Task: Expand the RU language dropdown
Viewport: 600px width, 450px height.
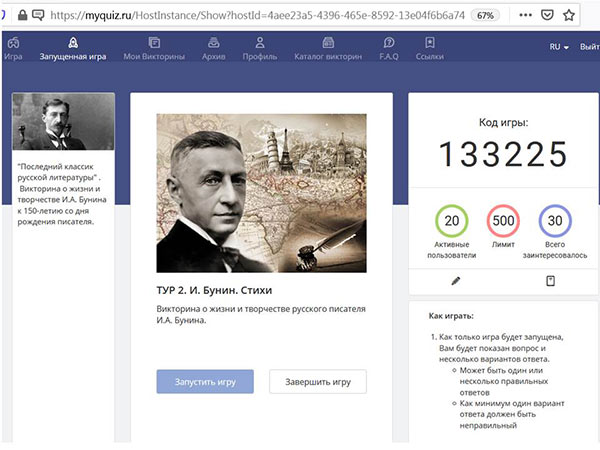Action: 558,48
